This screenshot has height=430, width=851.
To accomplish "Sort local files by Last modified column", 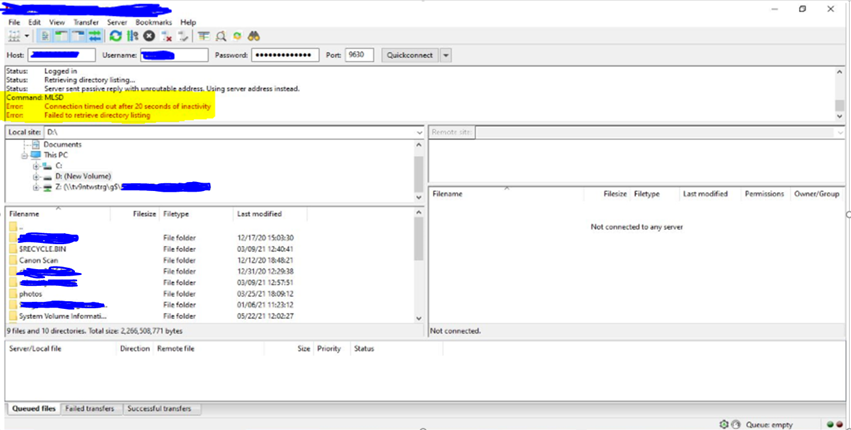I will pos(258,214).
